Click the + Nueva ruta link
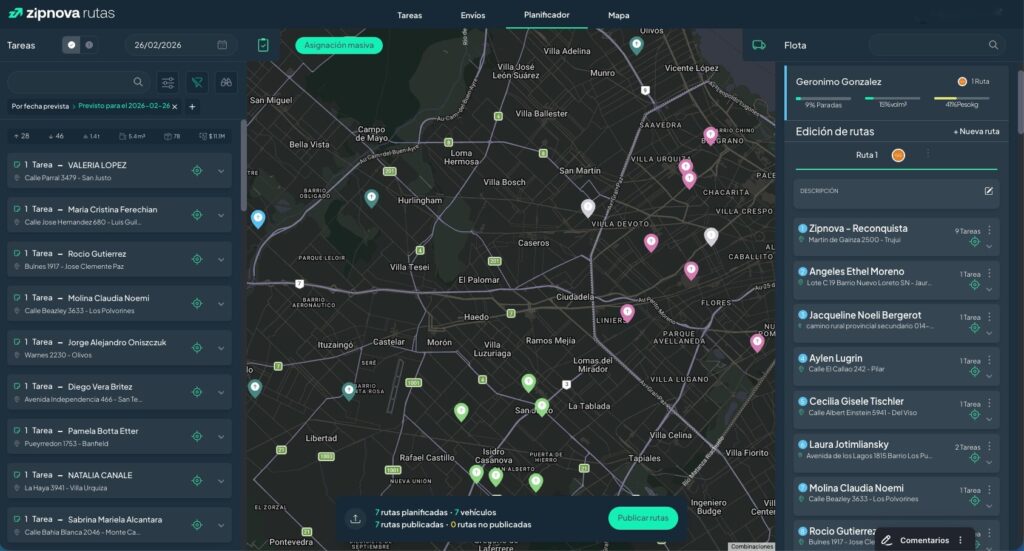The height and width of the screenshot is (551, 1024). (976, 131)
